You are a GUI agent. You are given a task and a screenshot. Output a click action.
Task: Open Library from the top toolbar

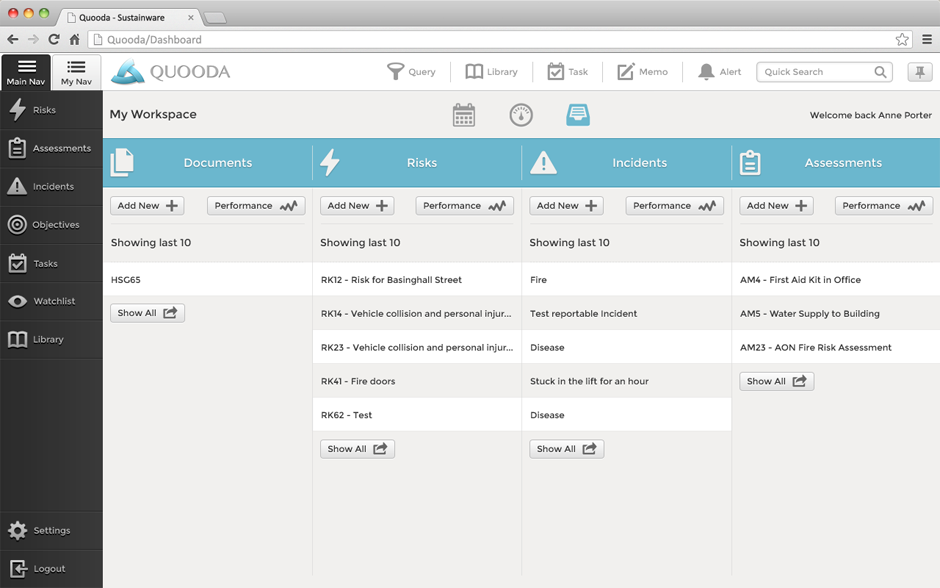[x=491, y=72]
